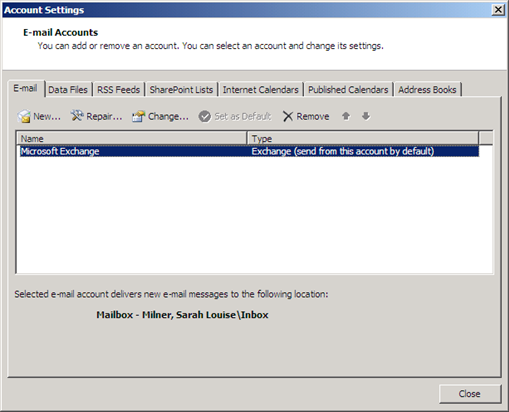Switch to SharePoint Lists tab
Viewport: 509px width, 412px height.
[181, 90]
